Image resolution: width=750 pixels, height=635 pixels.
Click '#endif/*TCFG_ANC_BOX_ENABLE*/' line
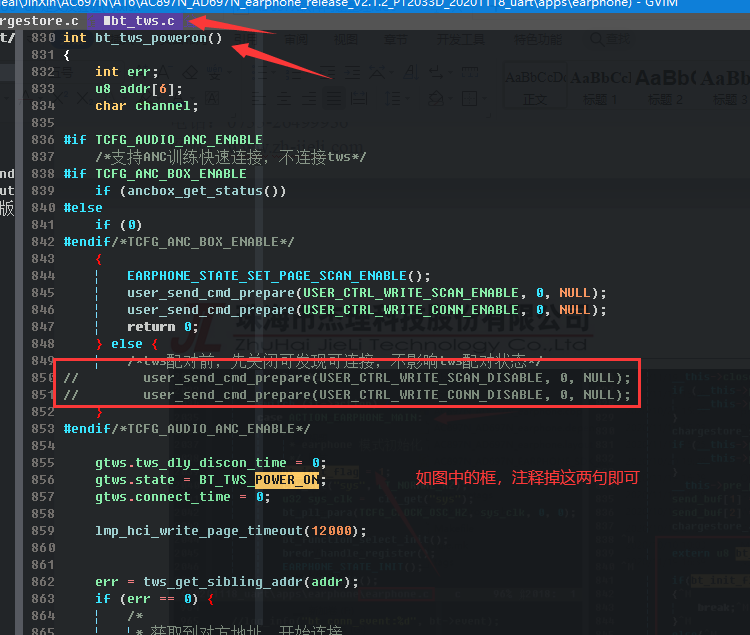(x=179, y=242)
